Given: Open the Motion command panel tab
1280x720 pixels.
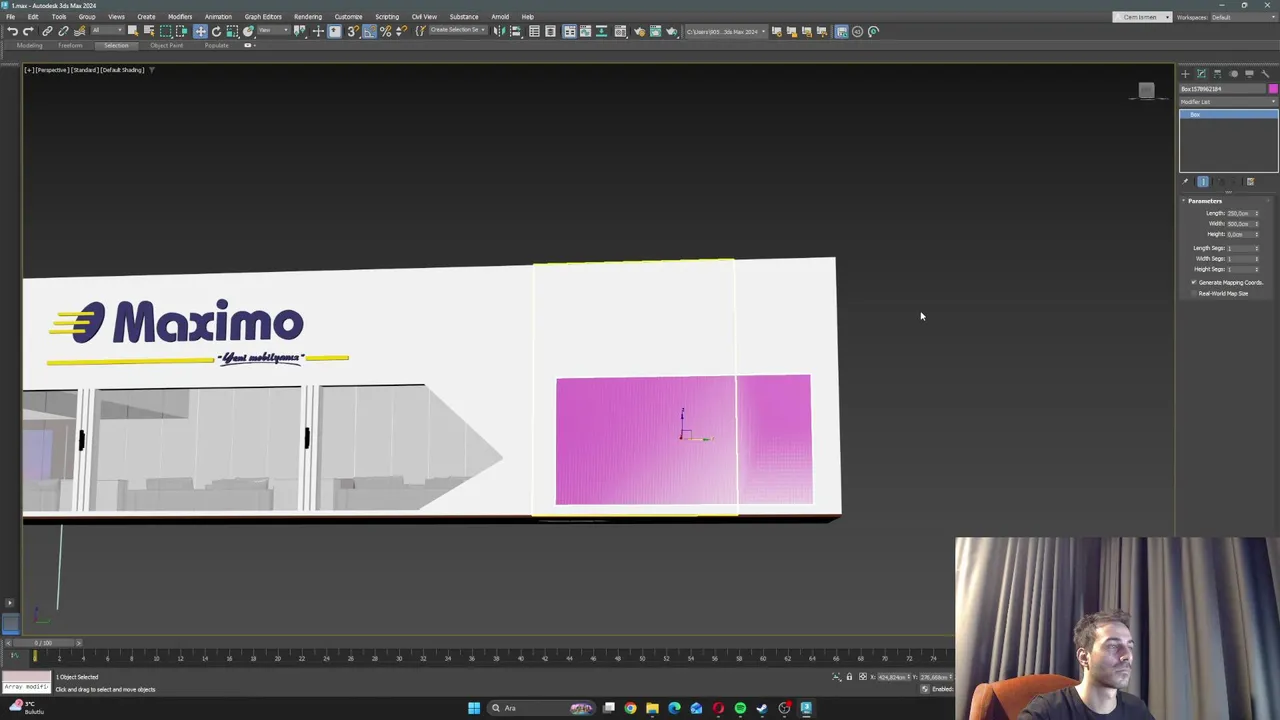Looking at the screenshot, I should pos(1233,74).
